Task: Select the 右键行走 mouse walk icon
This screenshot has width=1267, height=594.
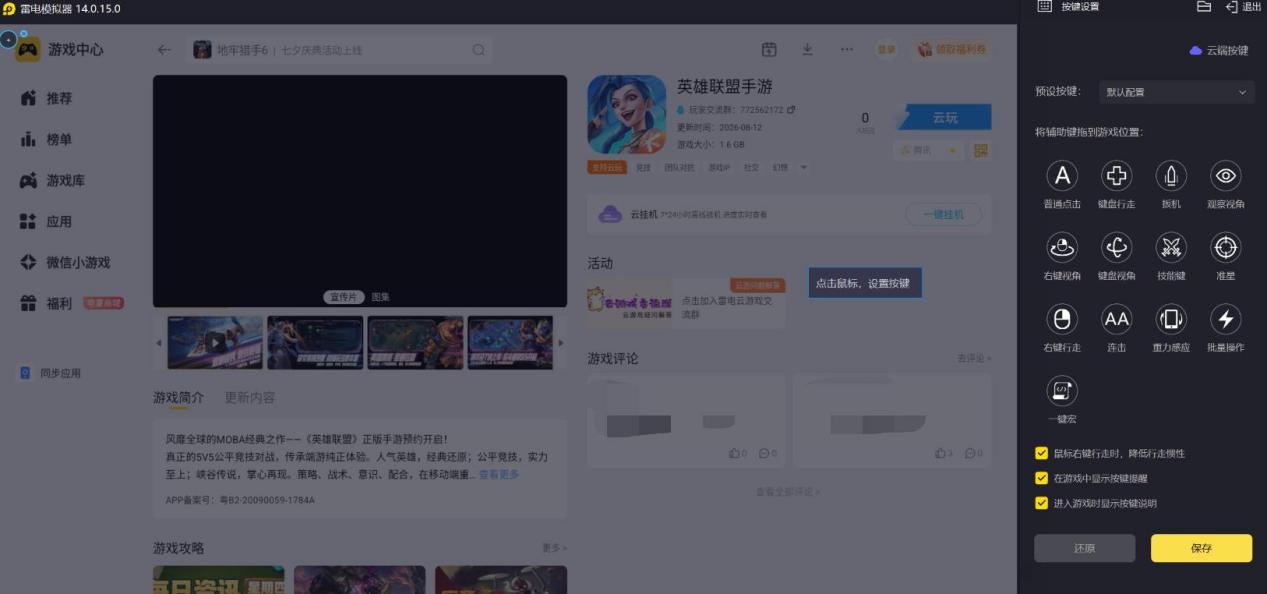Action: 1062,319
